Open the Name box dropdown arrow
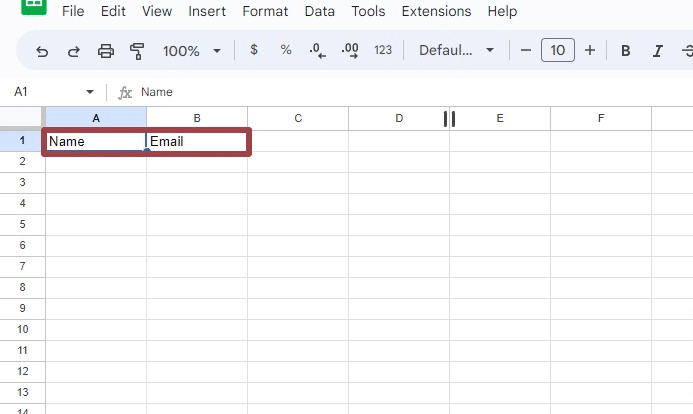This screenshot has width=693, height=414. [90, 92]
